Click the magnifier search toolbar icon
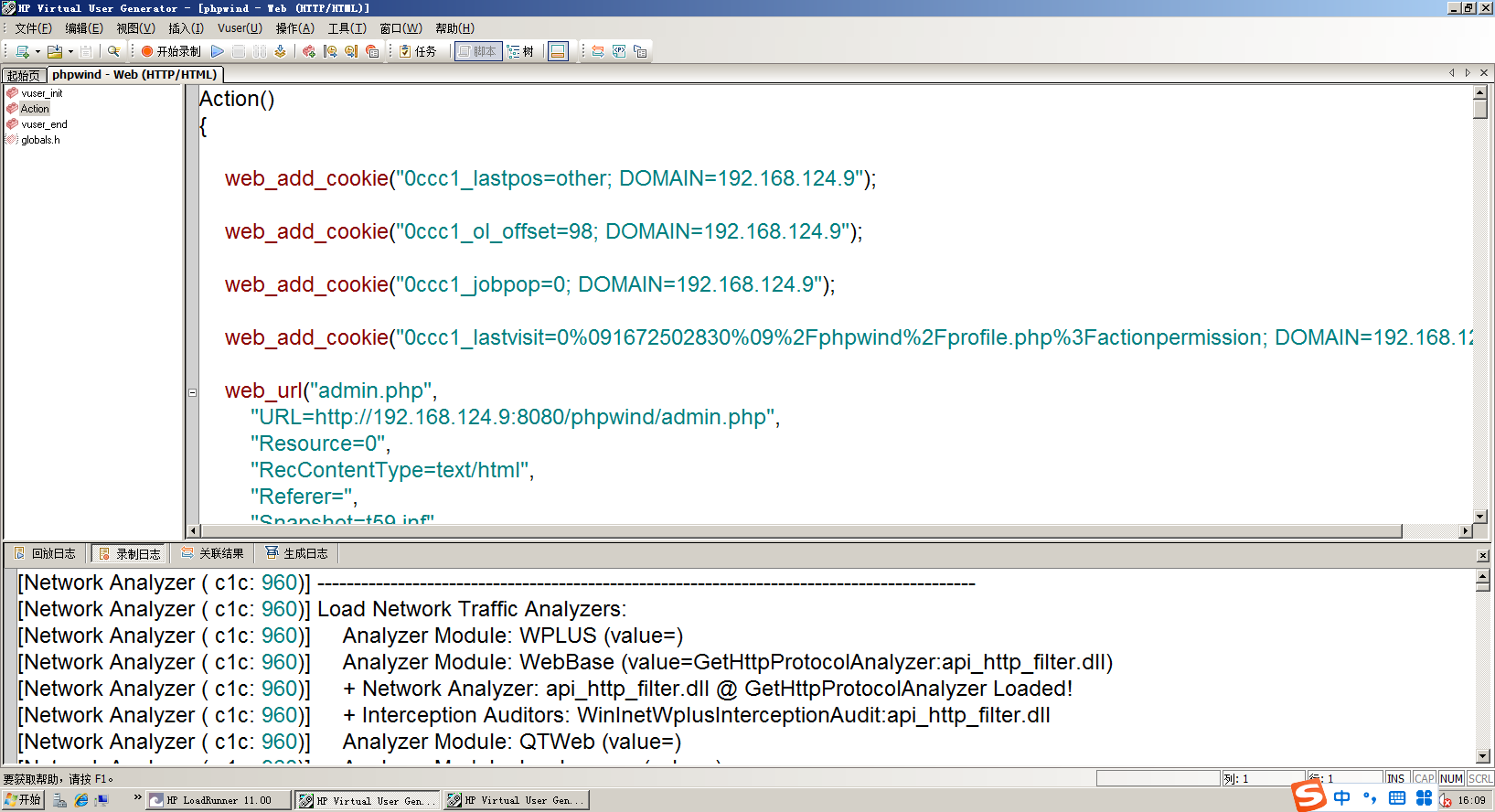This screenshot has height=812, width=1495. [x=113, y=51]
